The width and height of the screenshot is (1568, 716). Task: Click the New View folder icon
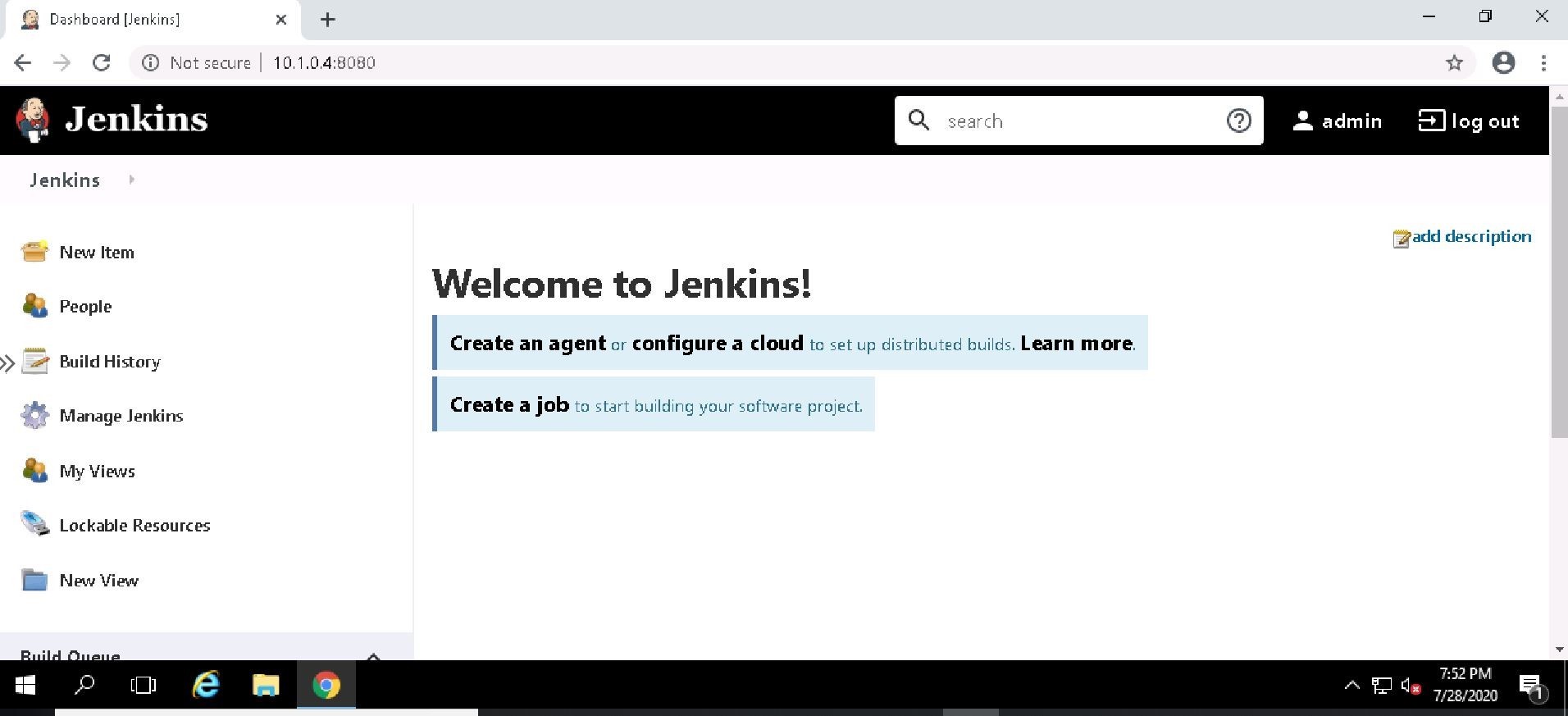pyautogui.click(x=34, y=580)
